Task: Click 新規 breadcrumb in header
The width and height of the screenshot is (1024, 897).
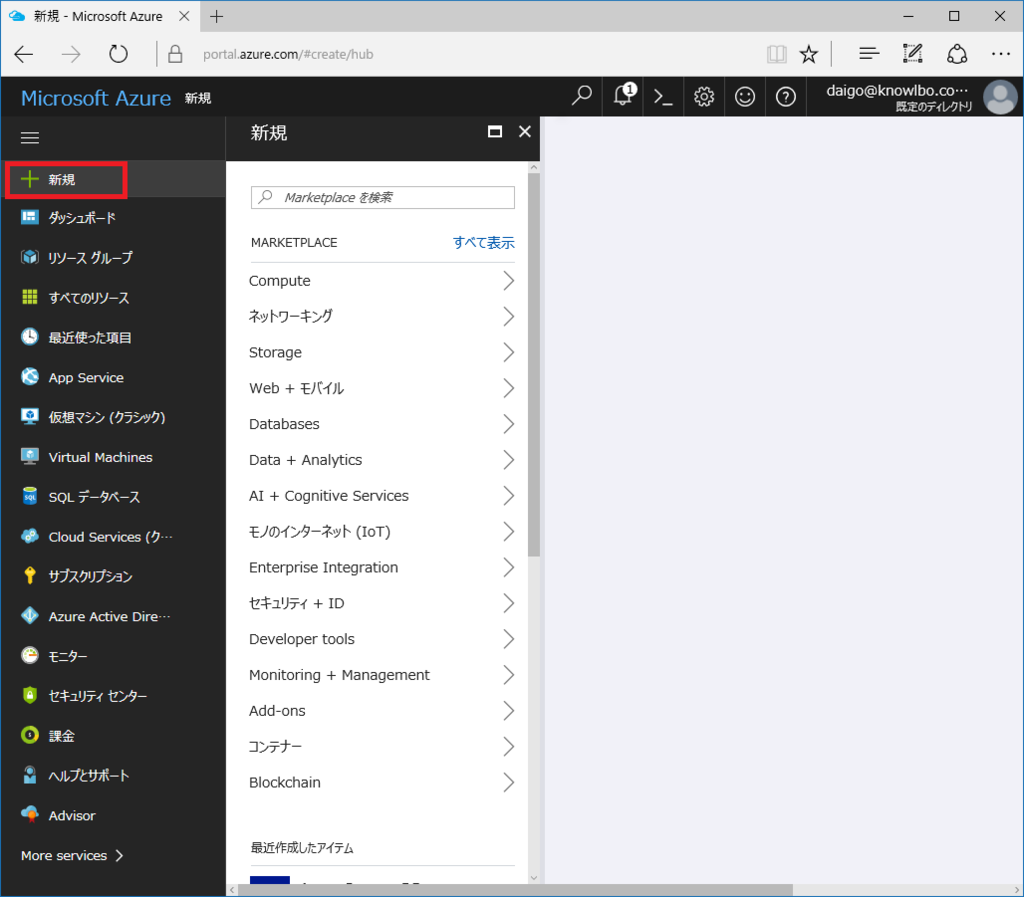Action: click(x=198, y=99)
